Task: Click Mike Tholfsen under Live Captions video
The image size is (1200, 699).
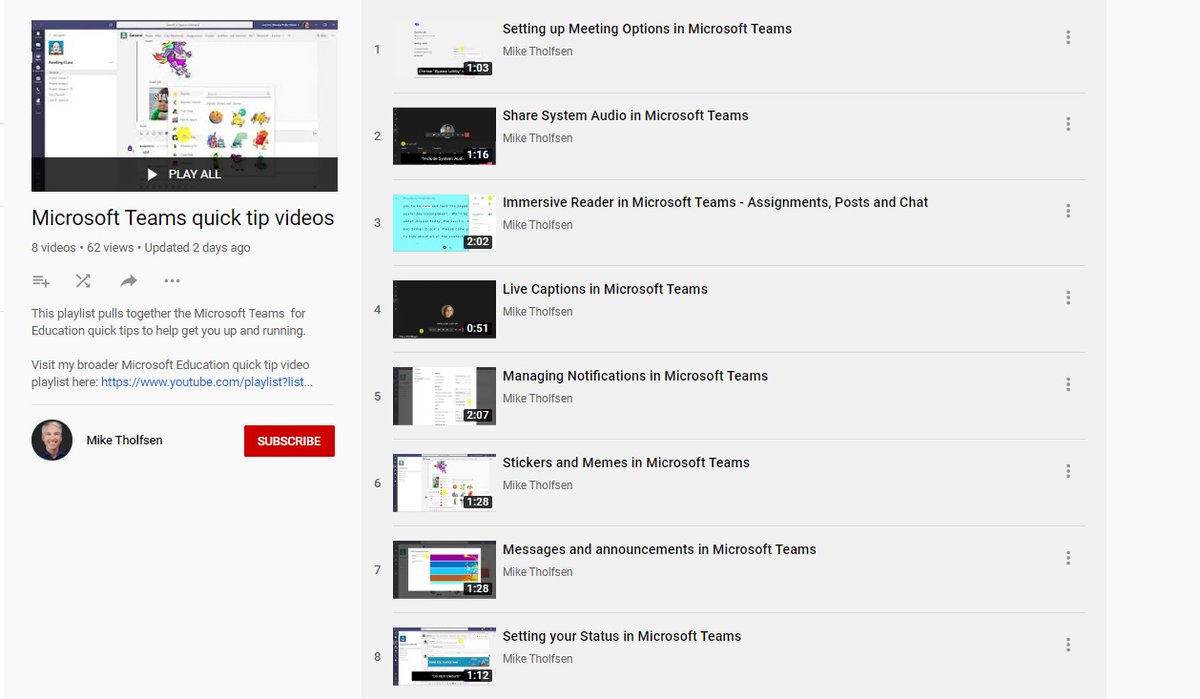Action: (537, 312)
